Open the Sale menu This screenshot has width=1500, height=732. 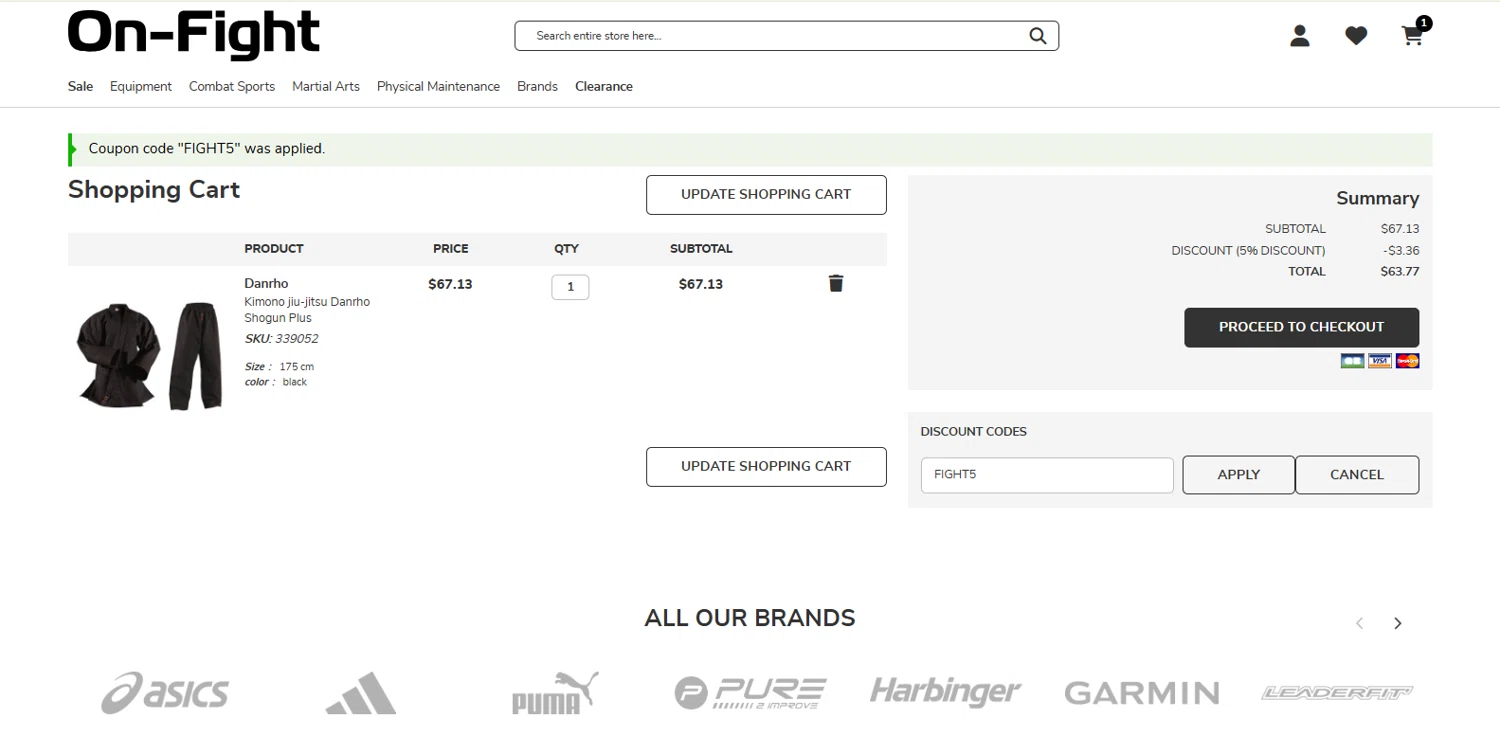(80, 86)
